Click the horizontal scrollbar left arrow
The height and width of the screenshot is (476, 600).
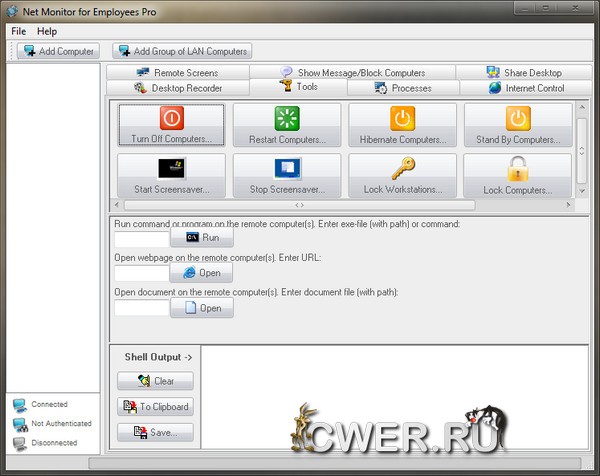point(117,205)
